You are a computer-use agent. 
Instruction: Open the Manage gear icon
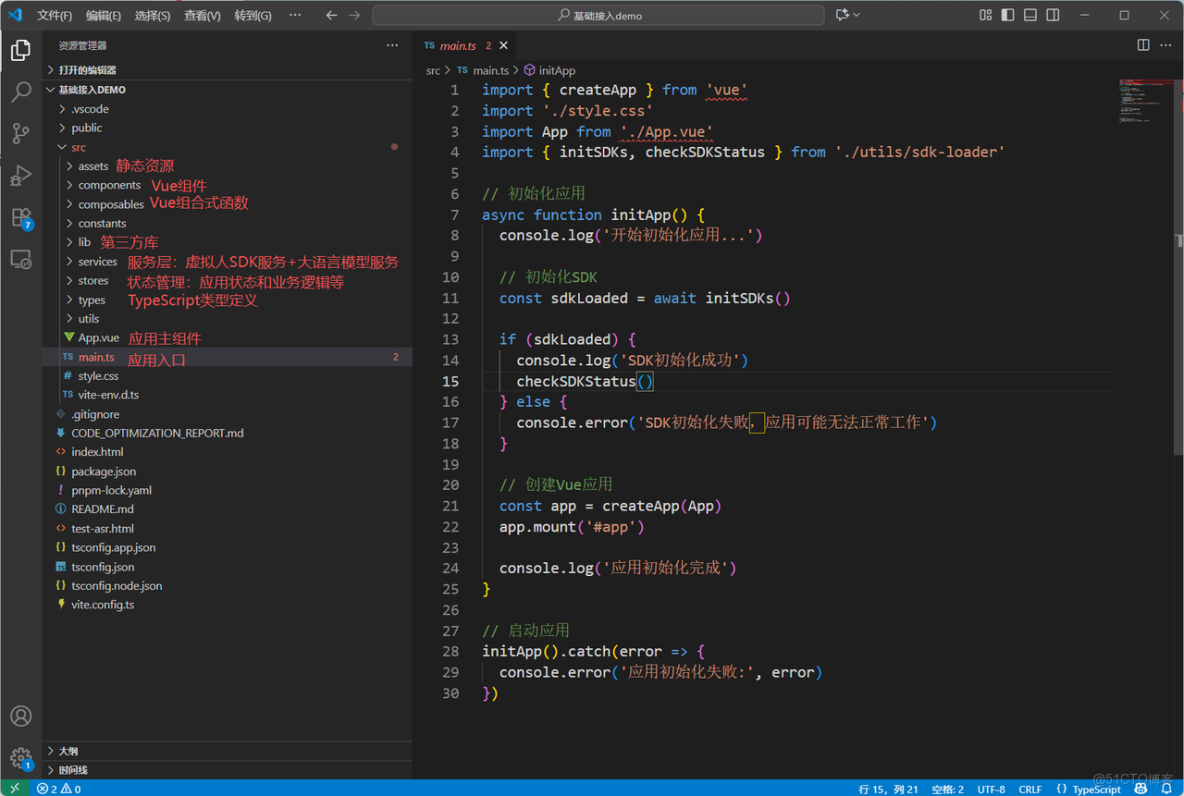click(x=21, y=758)
